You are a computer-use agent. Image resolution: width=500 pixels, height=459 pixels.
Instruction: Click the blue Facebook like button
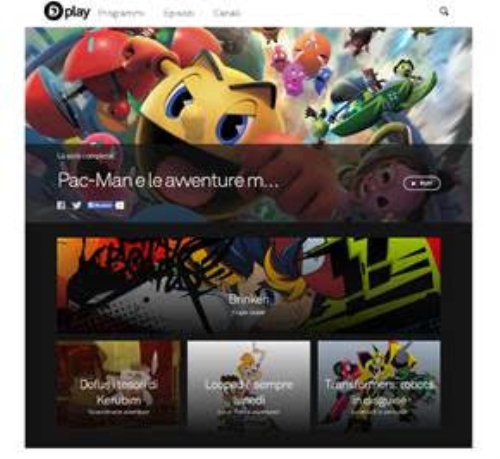[100, 205]
